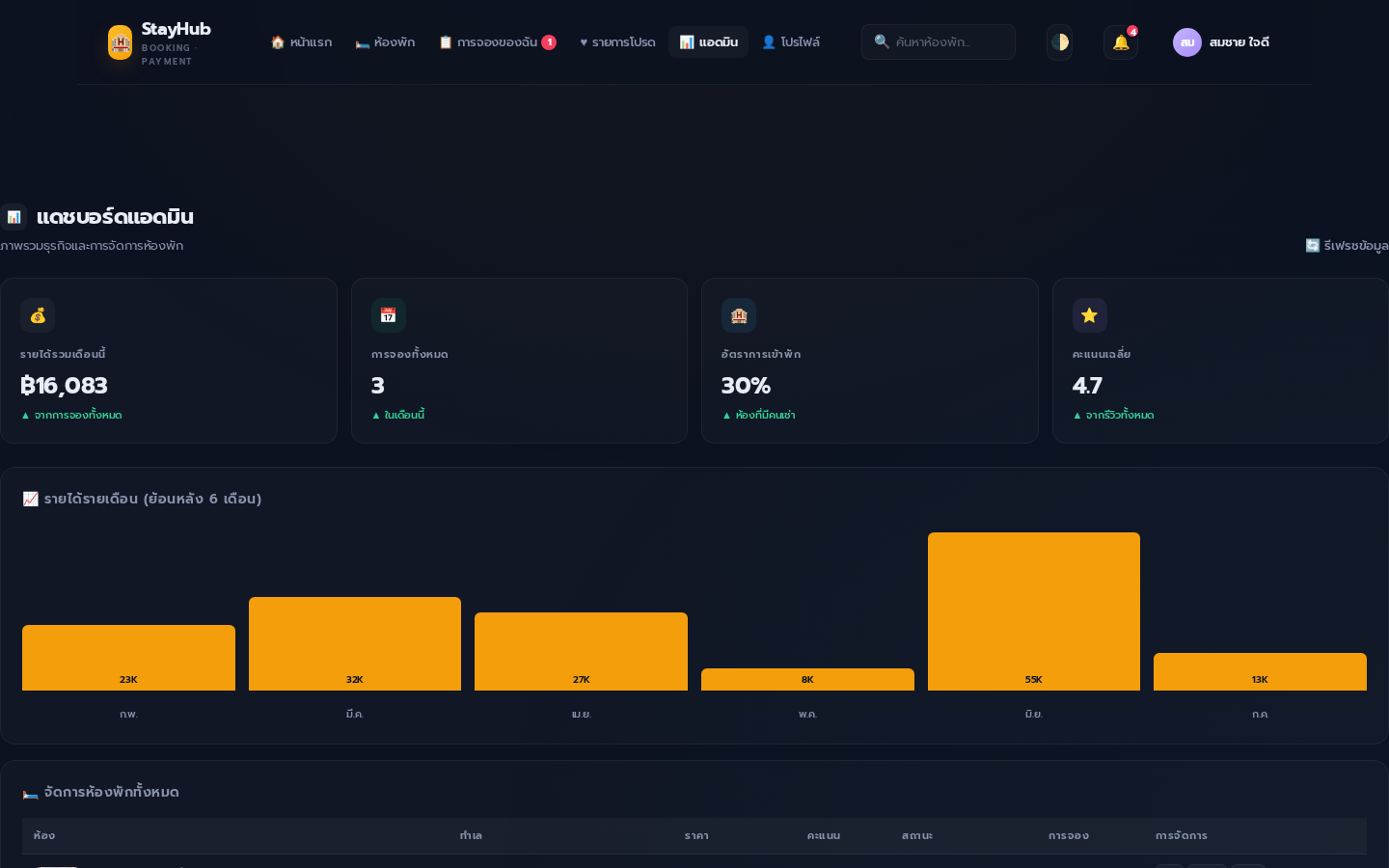The height and width of the screenshot is (868, 1389).
Task: Toggle dark/light theme button
Action: (1059, 42)
